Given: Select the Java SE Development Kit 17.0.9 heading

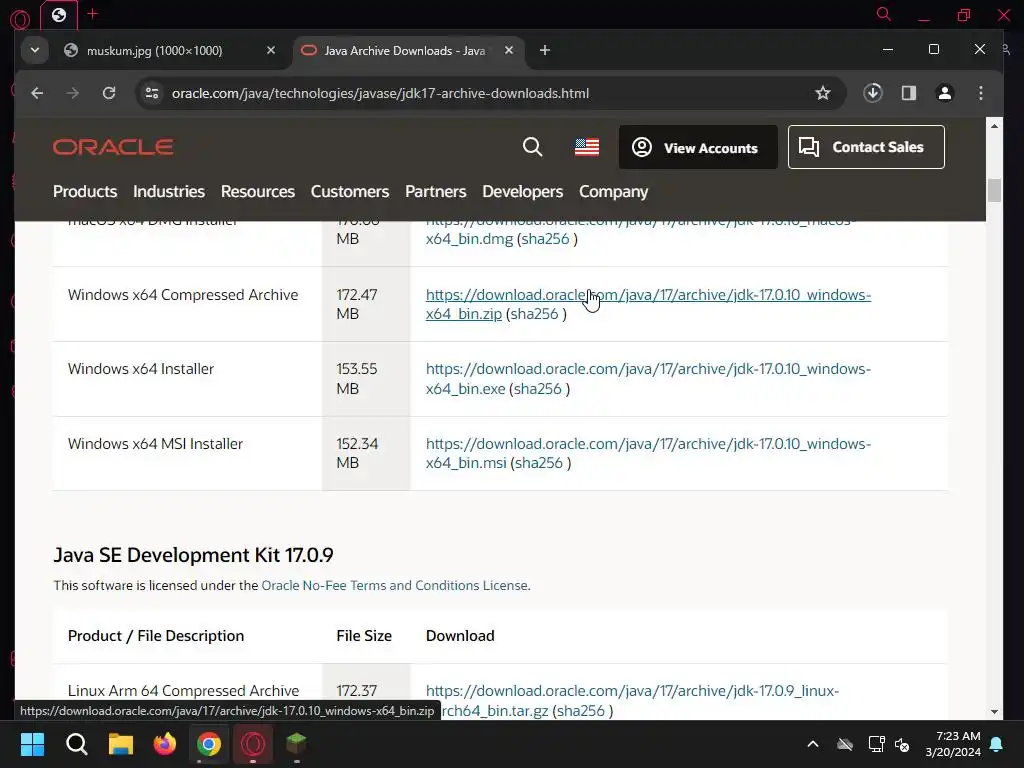Looking at the screenshot, I should [193, 555].
